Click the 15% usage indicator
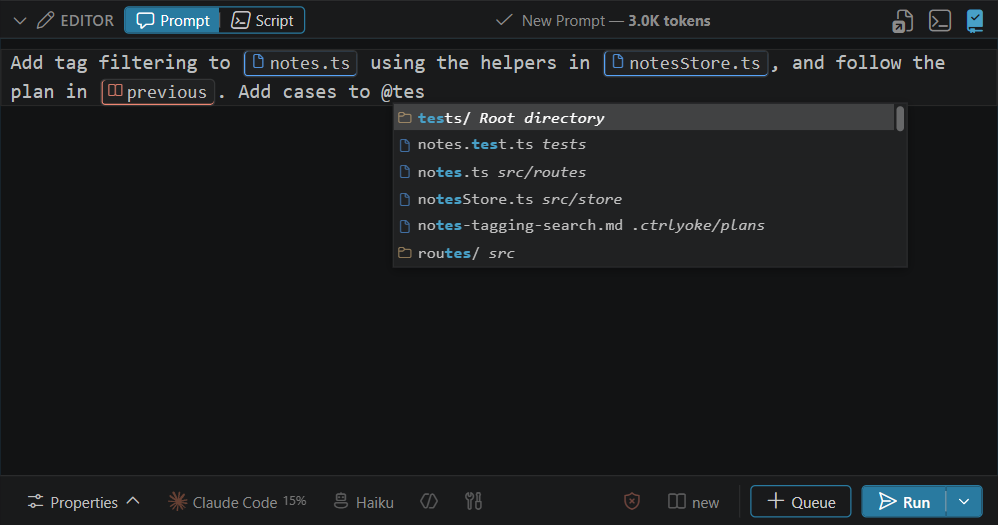 coord(295,501)
